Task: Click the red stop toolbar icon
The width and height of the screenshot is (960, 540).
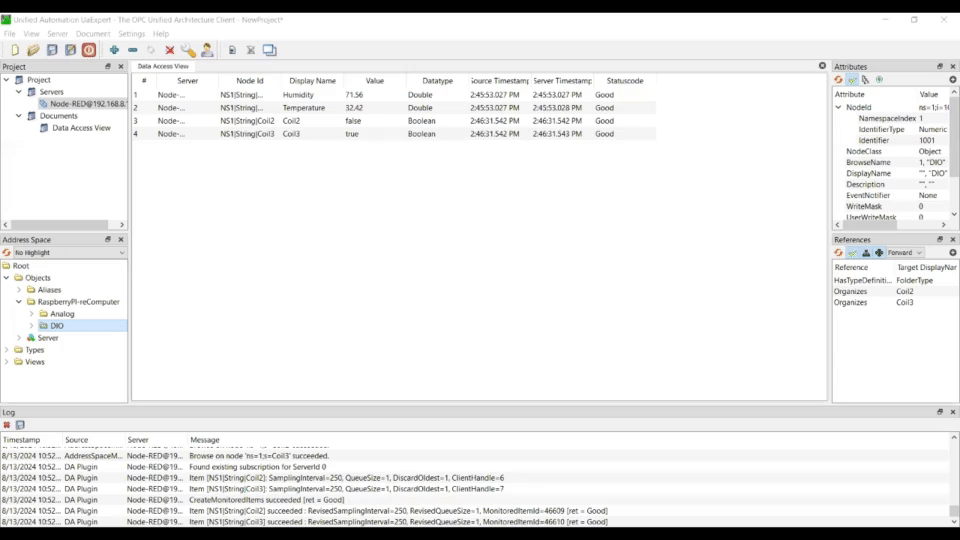Action: pos(89,50)
